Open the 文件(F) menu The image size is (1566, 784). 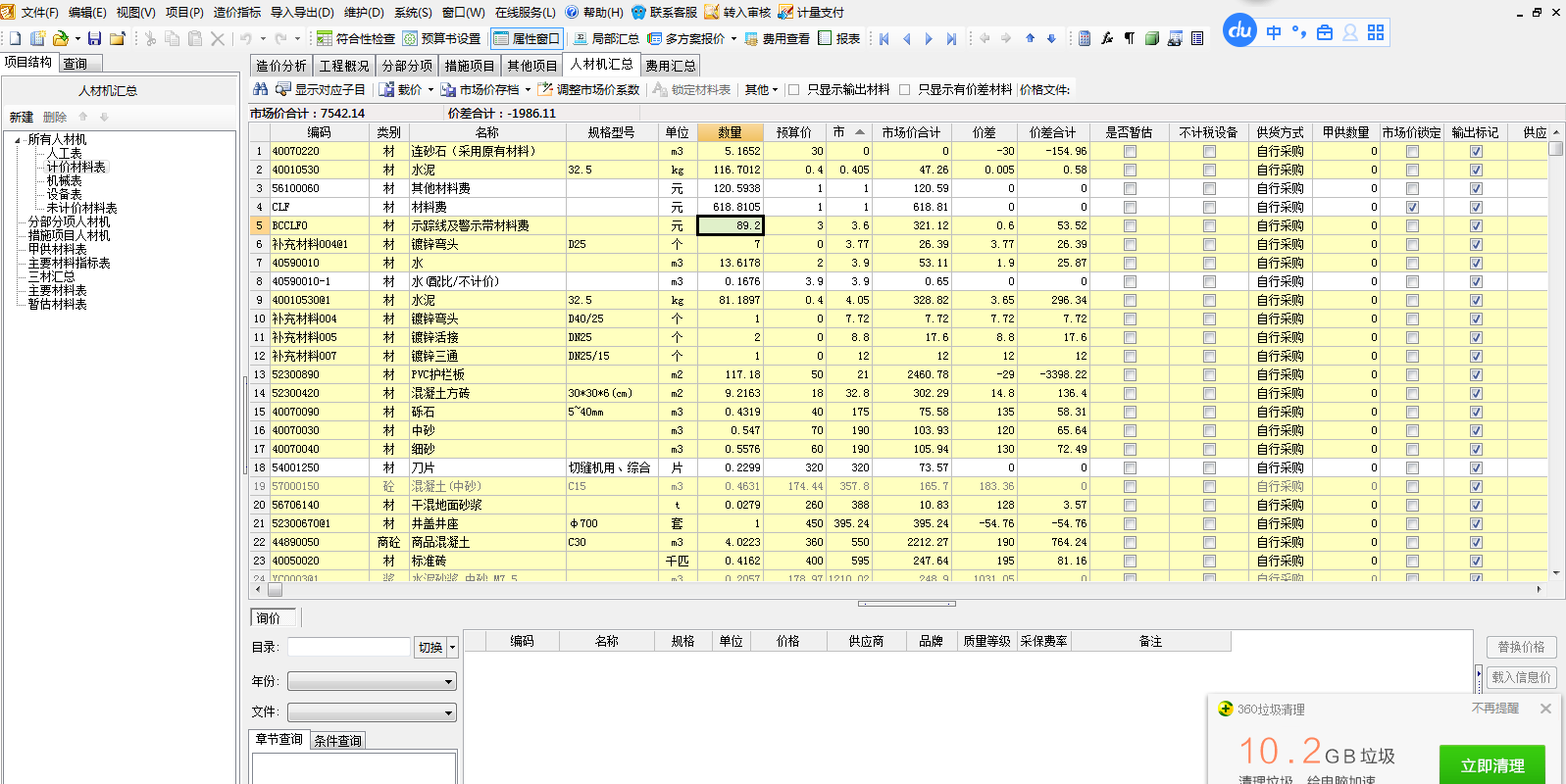click(39, 13)
